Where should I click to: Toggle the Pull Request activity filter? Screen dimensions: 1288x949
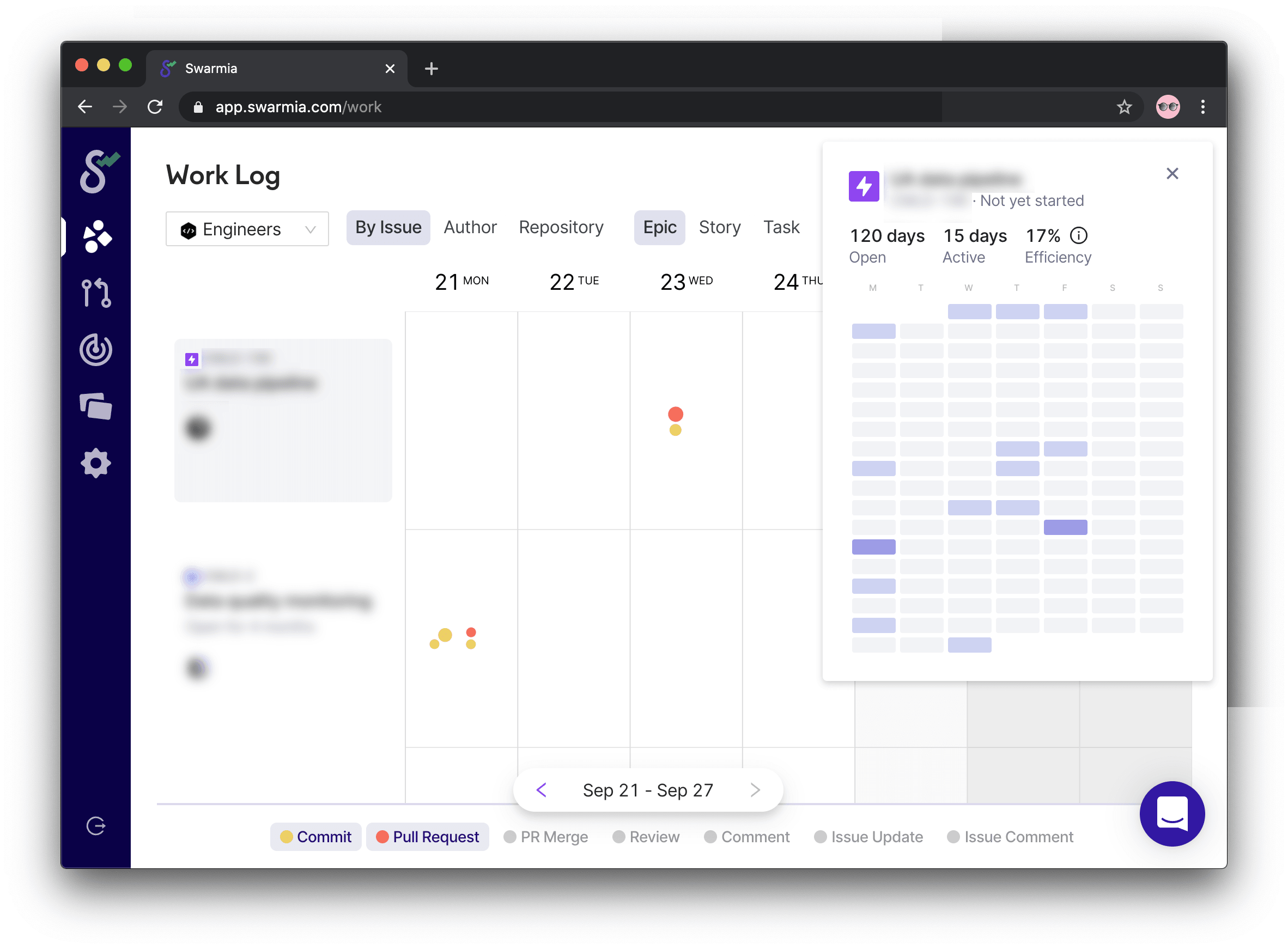pos(427,837)
